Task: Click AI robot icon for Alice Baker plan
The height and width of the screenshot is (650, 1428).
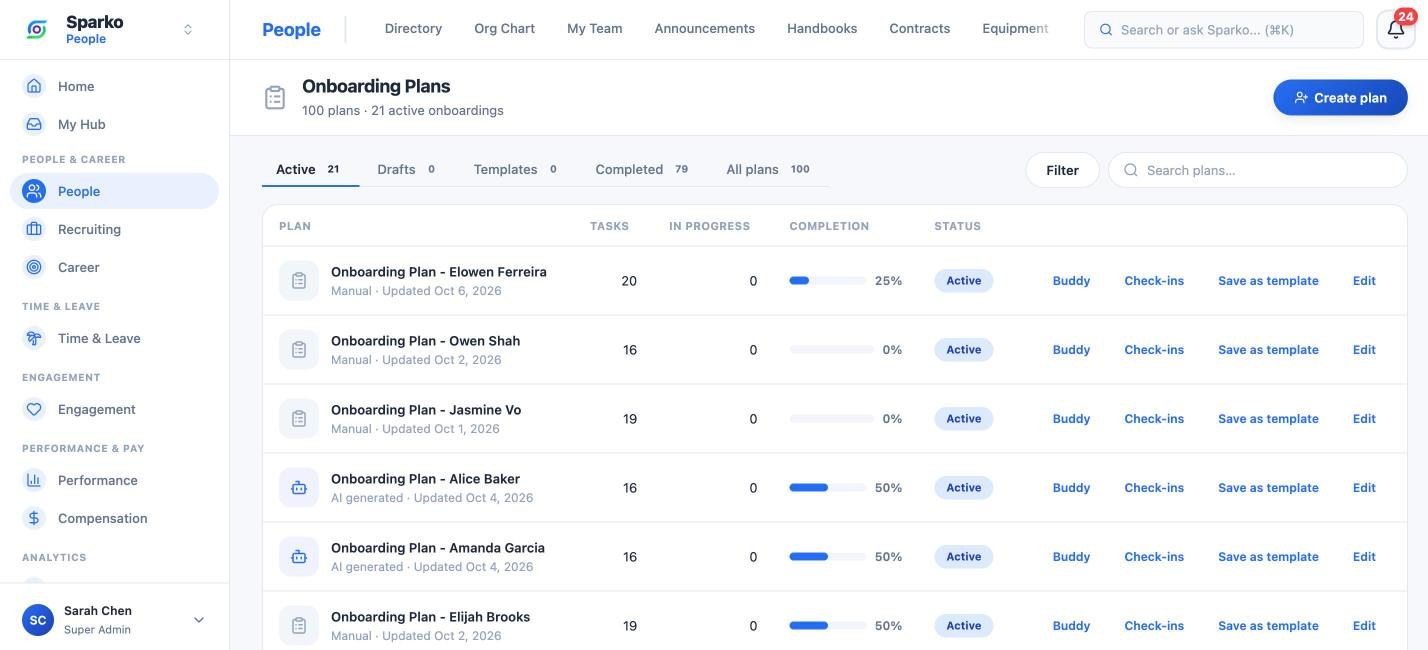Action: click(299, 488)
